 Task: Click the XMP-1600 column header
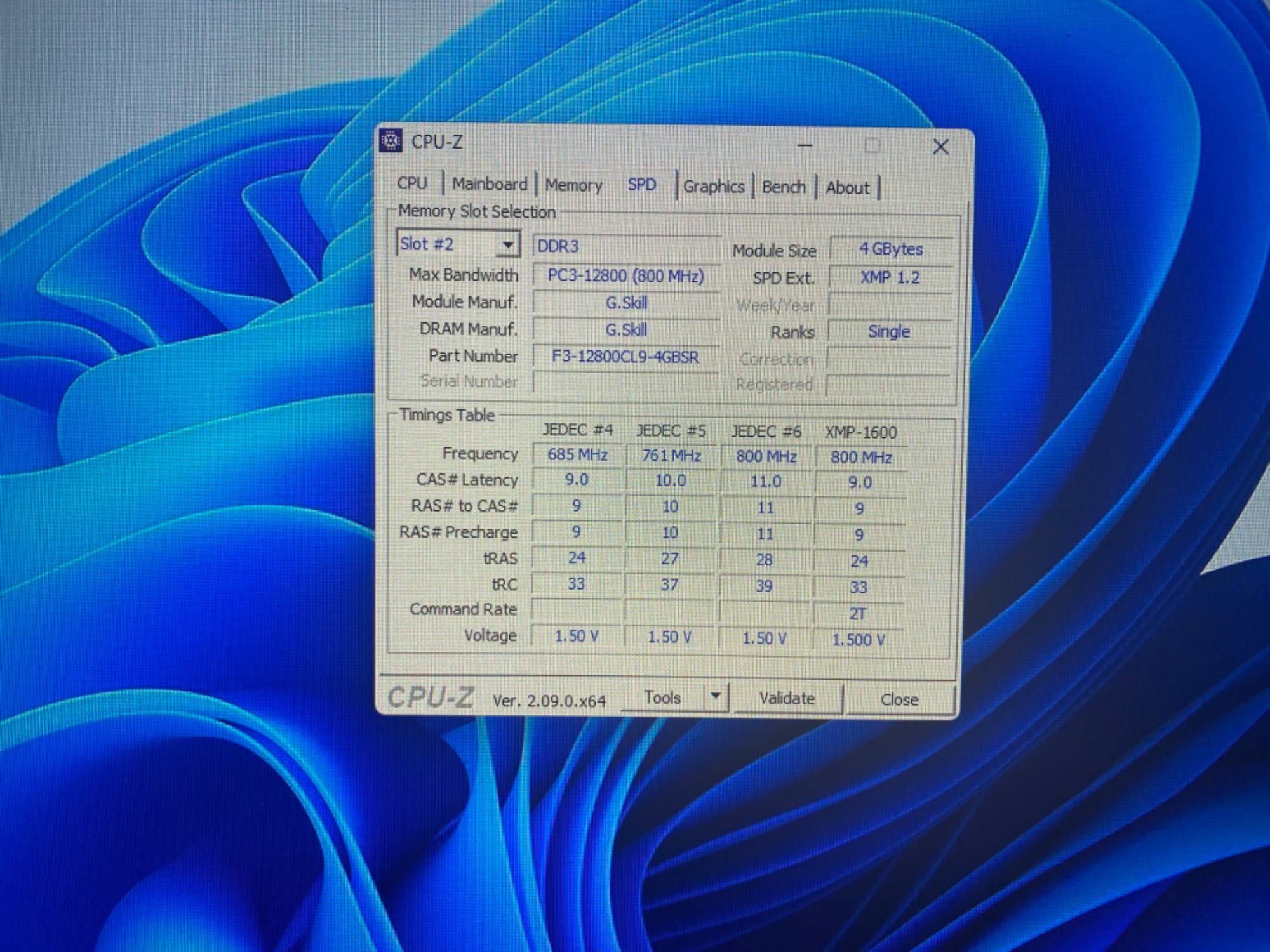pyautogui.click(x=861, y=432)
